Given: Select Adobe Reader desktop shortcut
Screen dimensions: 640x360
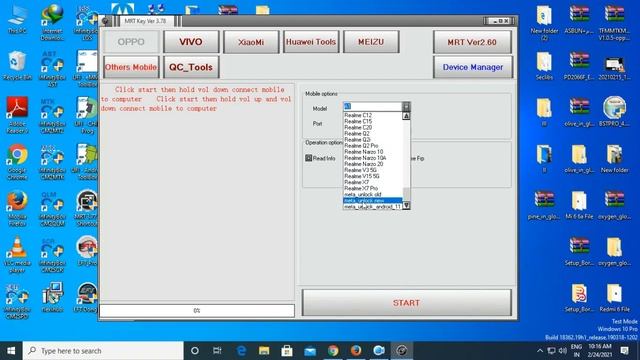Looking at the screenshot, I should pos(17,115).
